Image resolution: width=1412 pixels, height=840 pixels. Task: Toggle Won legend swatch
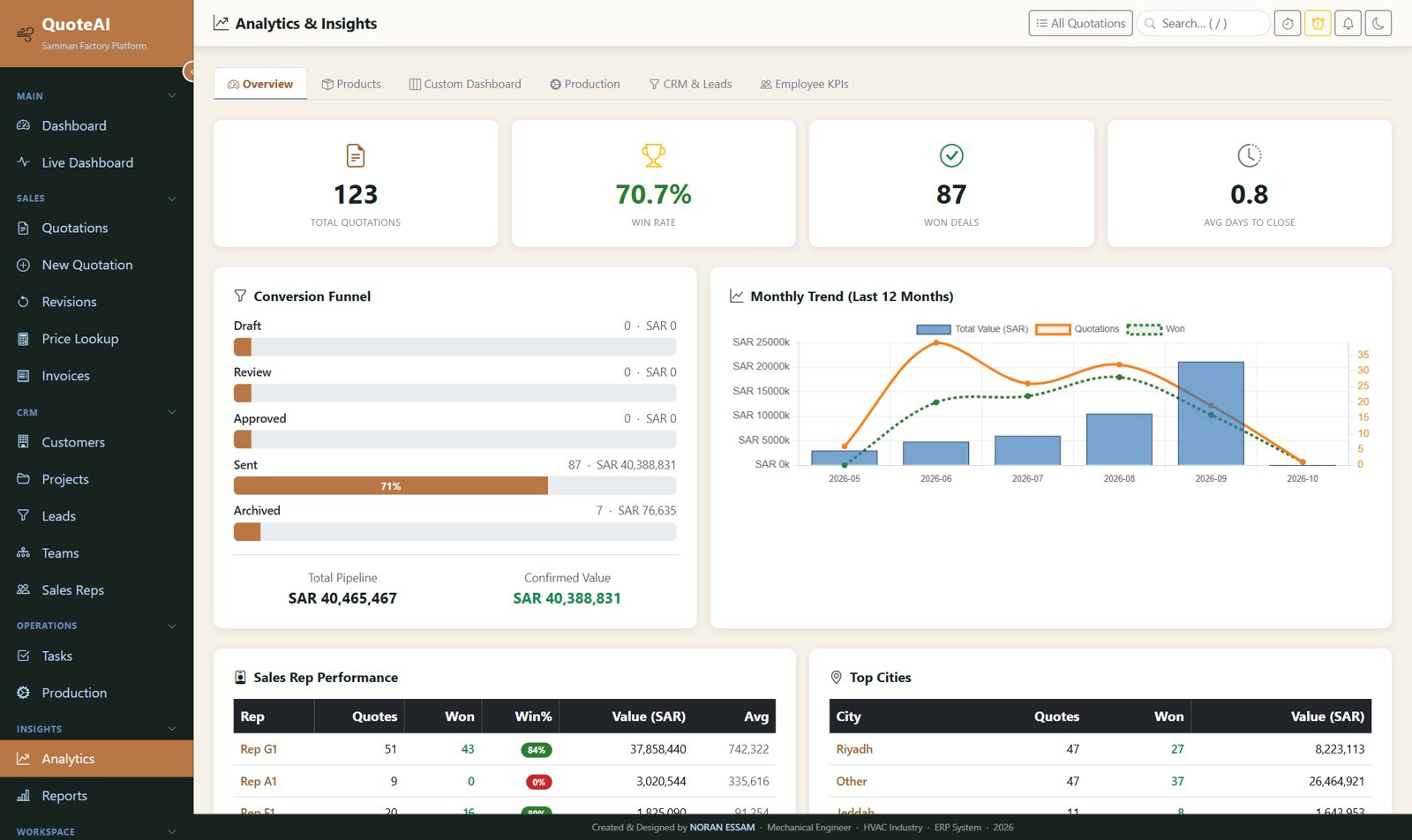point(1145,329)
